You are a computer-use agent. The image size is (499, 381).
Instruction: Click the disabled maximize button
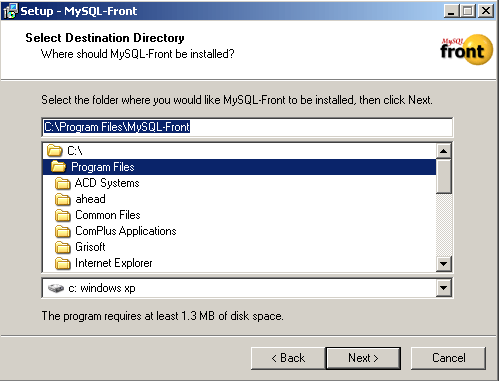click(x=468, y=11)
